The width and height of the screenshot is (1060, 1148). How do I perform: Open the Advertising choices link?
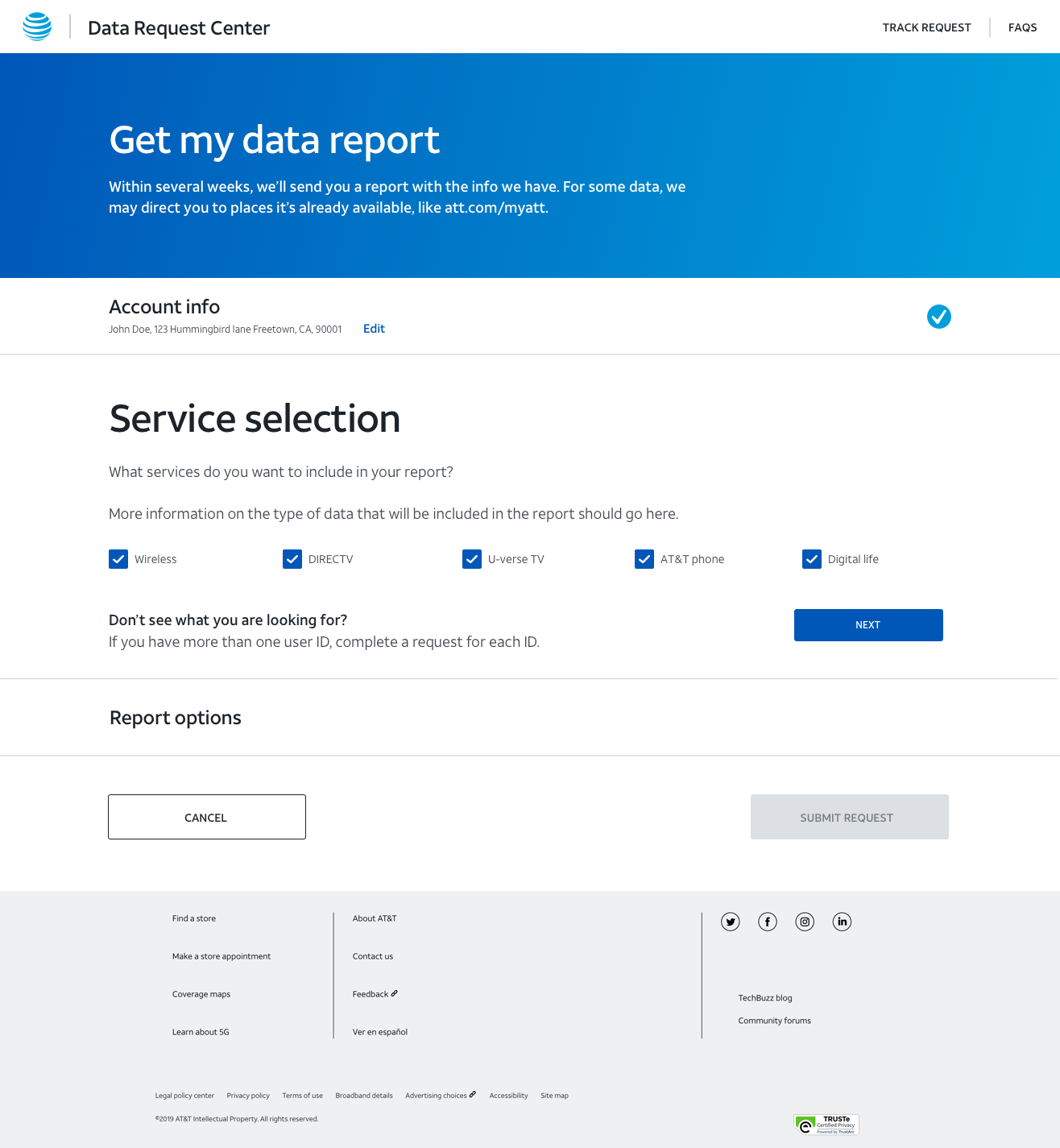[x=441, y=1096]
